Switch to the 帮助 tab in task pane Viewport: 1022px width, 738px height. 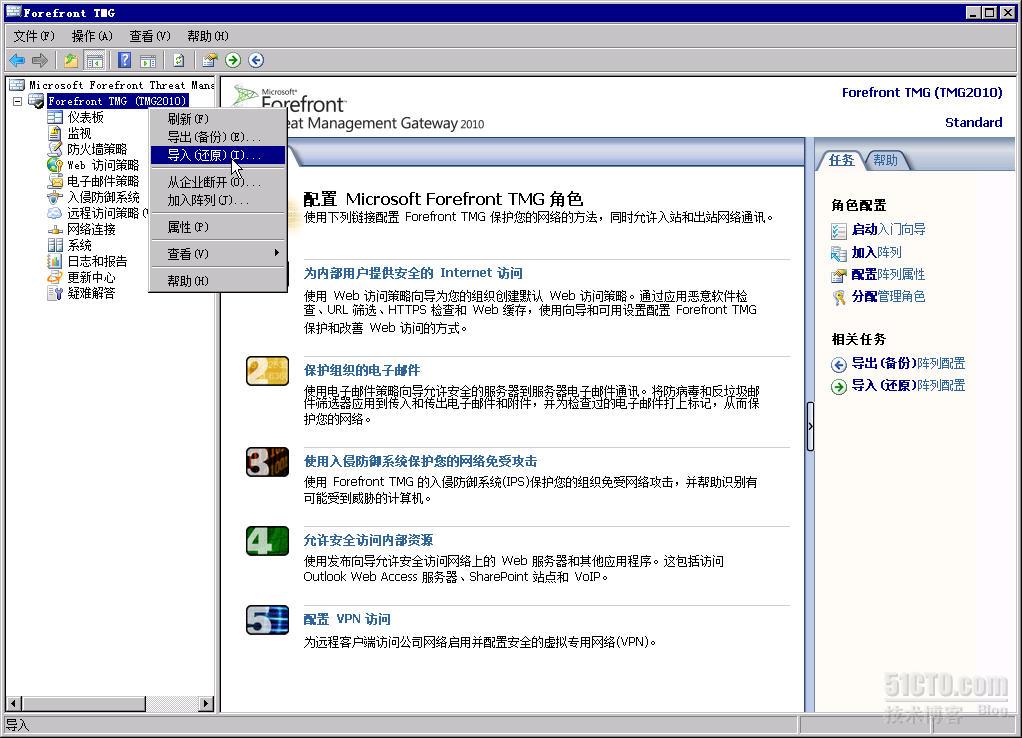point(885,160)
